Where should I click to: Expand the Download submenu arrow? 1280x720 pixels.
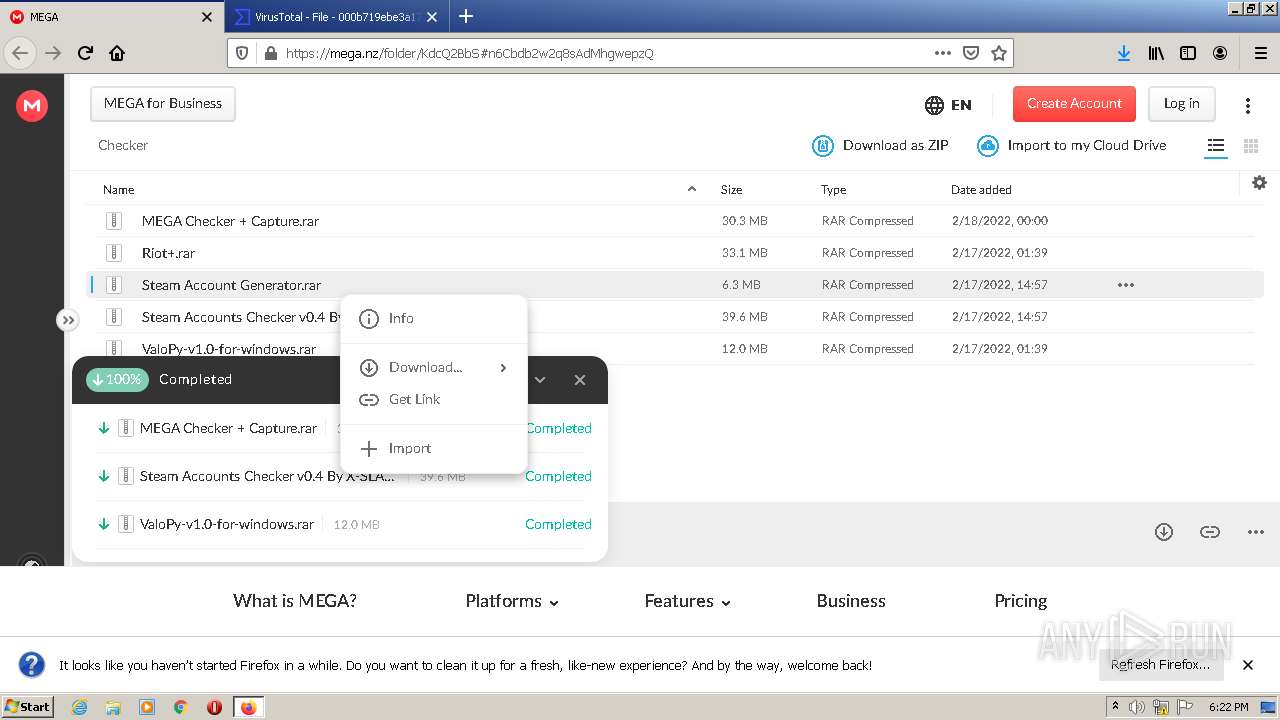coord(503,368)
